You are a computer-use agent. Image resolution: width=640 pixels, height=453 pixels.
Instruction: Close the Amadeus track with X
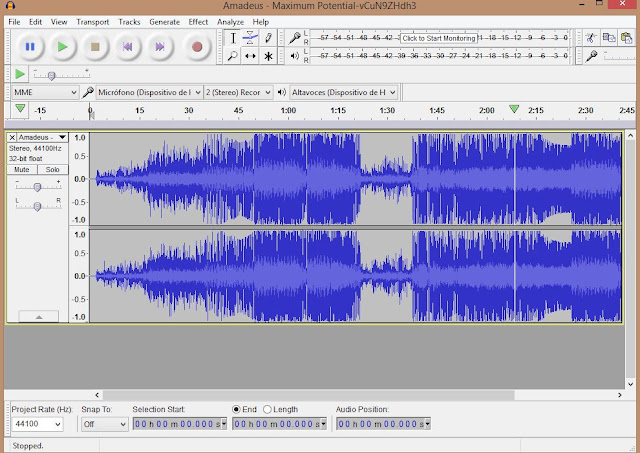[12, 137]
